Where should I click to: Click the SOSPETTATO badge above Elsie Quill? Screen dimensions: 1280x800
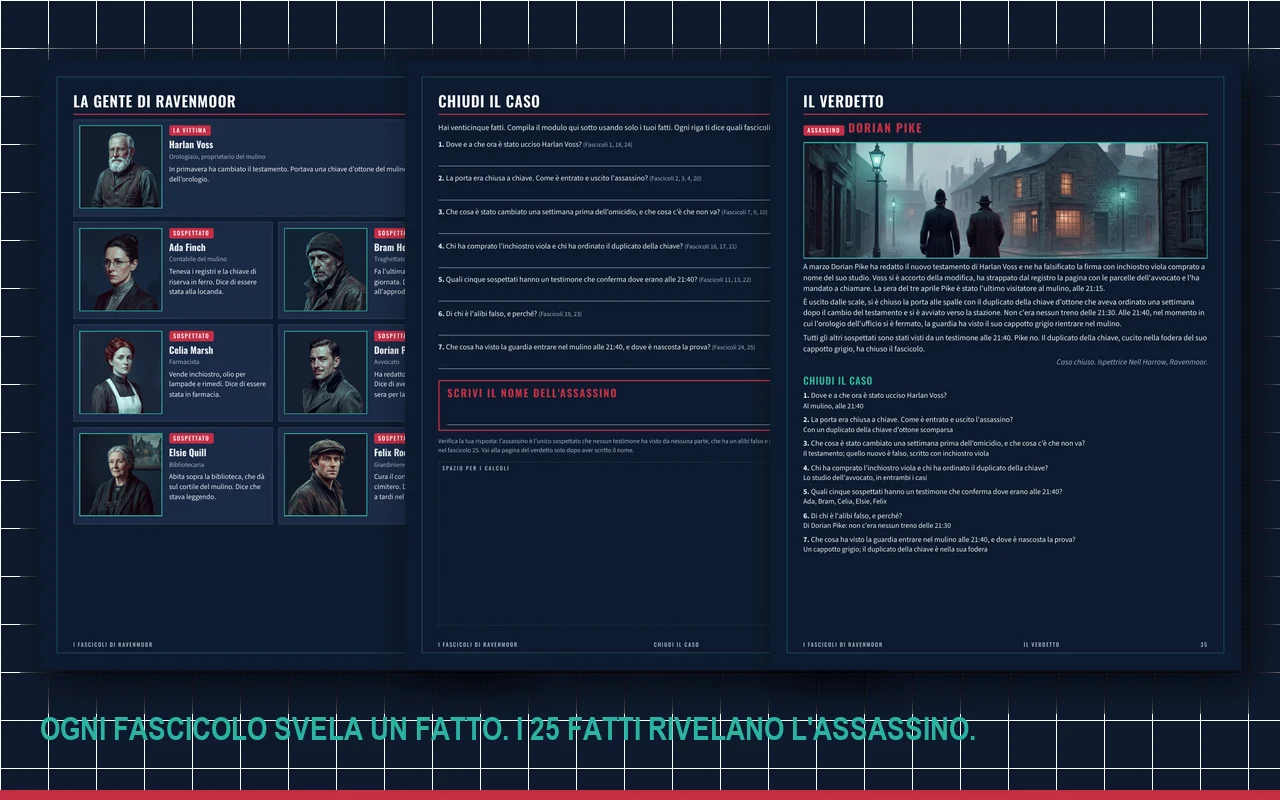coord(191,438)
